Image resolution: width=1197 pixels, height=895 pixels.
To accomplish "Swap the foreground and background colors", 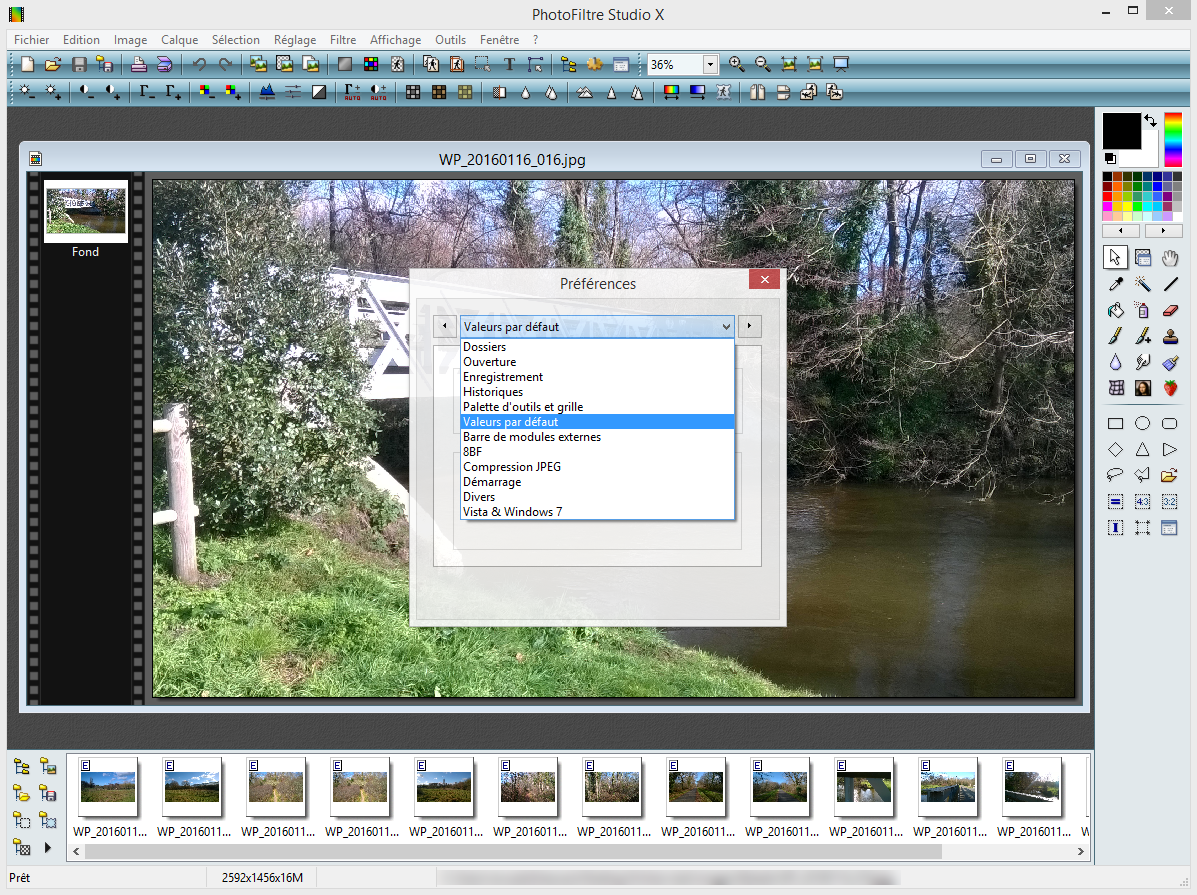I will [1150, 121].
